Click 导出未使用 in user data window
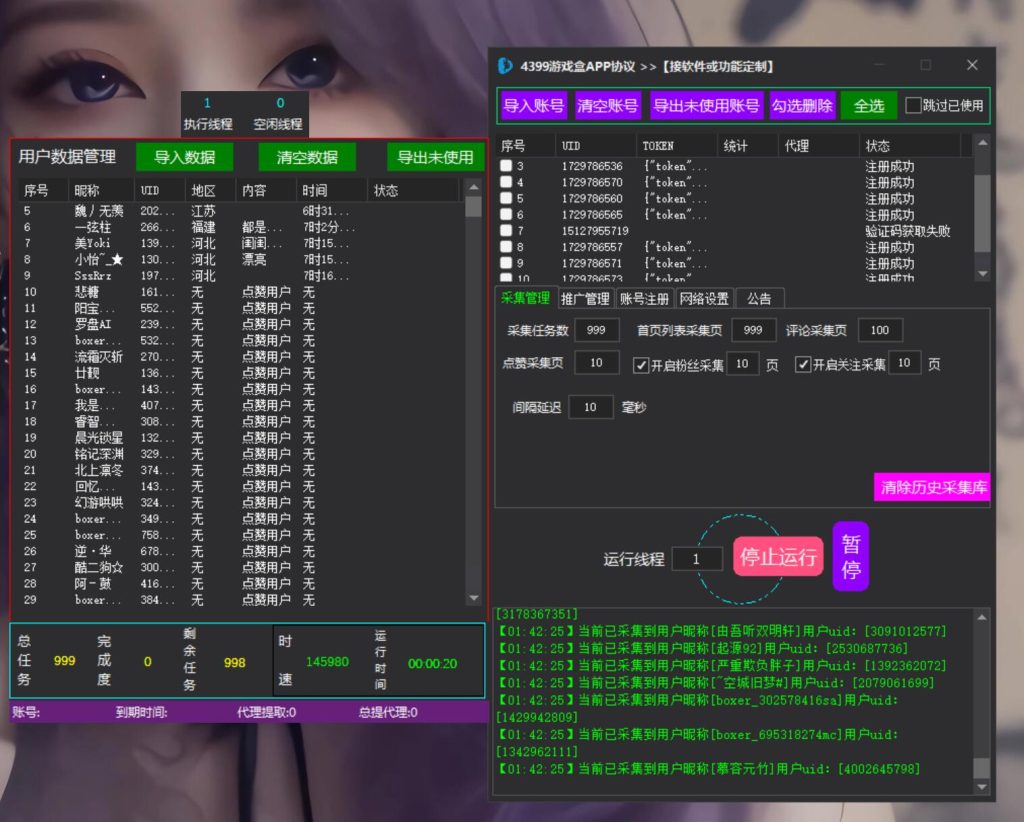1024x822 pixels. pyautogui.click(x=435, y=157)
